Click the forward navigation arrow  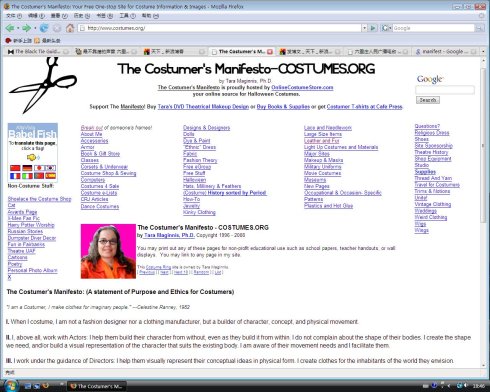(26, 28)
